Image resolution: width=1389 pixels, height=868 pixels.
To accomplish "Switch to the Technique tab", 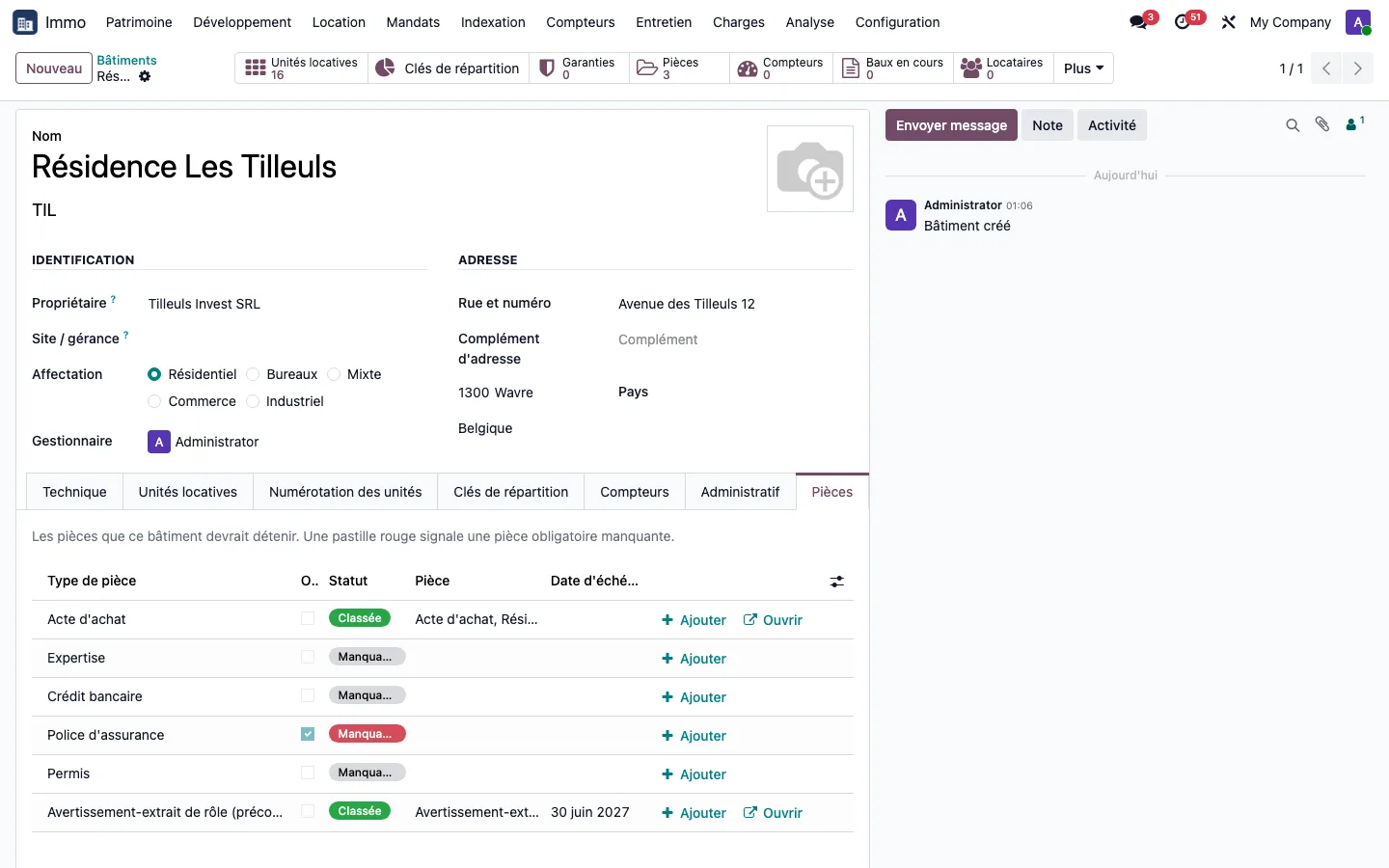I will (74, 492).
